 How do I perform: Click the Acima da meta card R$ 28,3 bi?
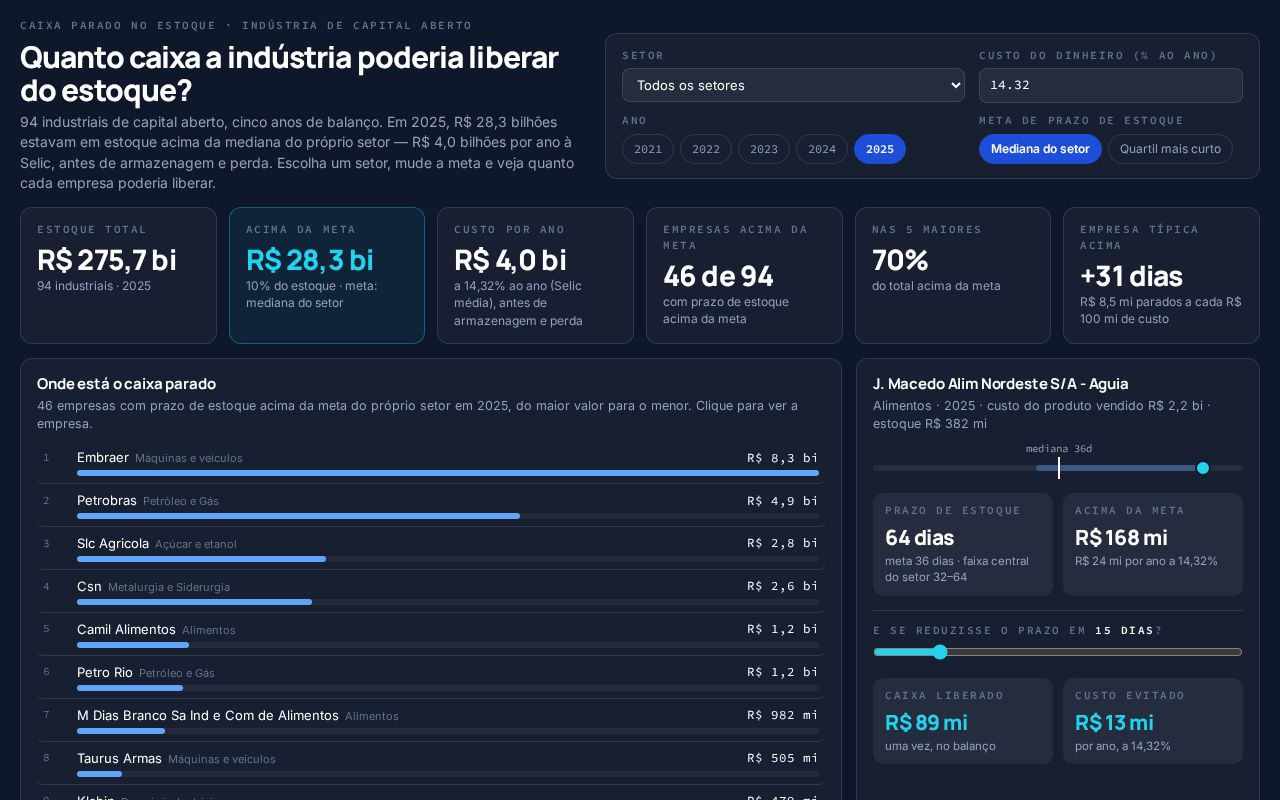[x=327, y=275]
